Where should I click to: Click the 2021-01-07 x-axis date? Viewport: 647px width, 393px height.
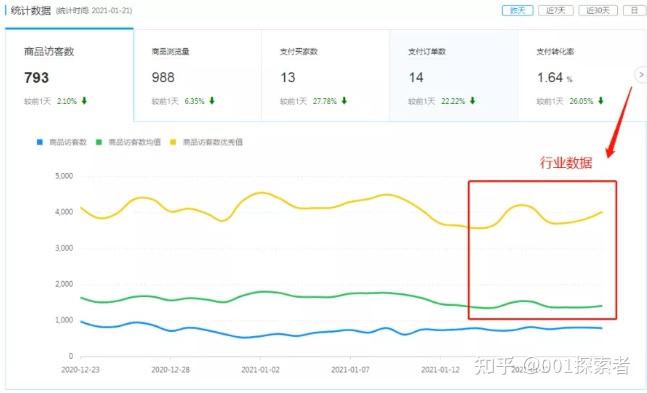pyautogui.click(x=350, y=370)
